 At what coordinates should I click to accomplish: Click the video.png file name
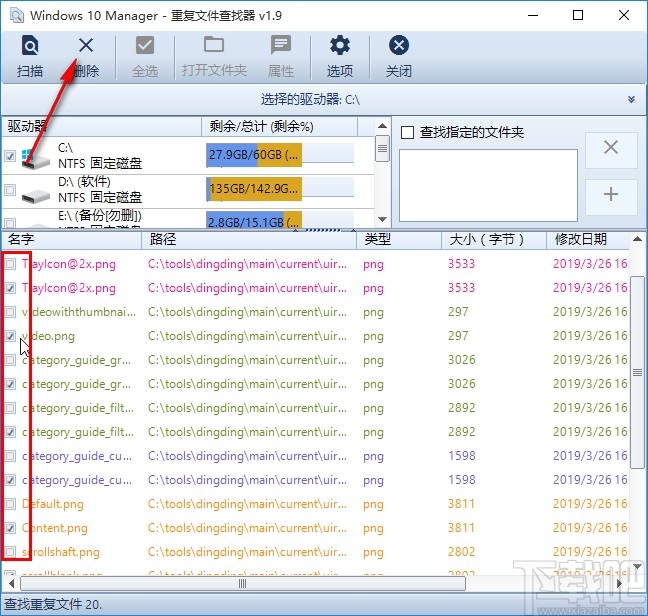click(x=48, y=336)
